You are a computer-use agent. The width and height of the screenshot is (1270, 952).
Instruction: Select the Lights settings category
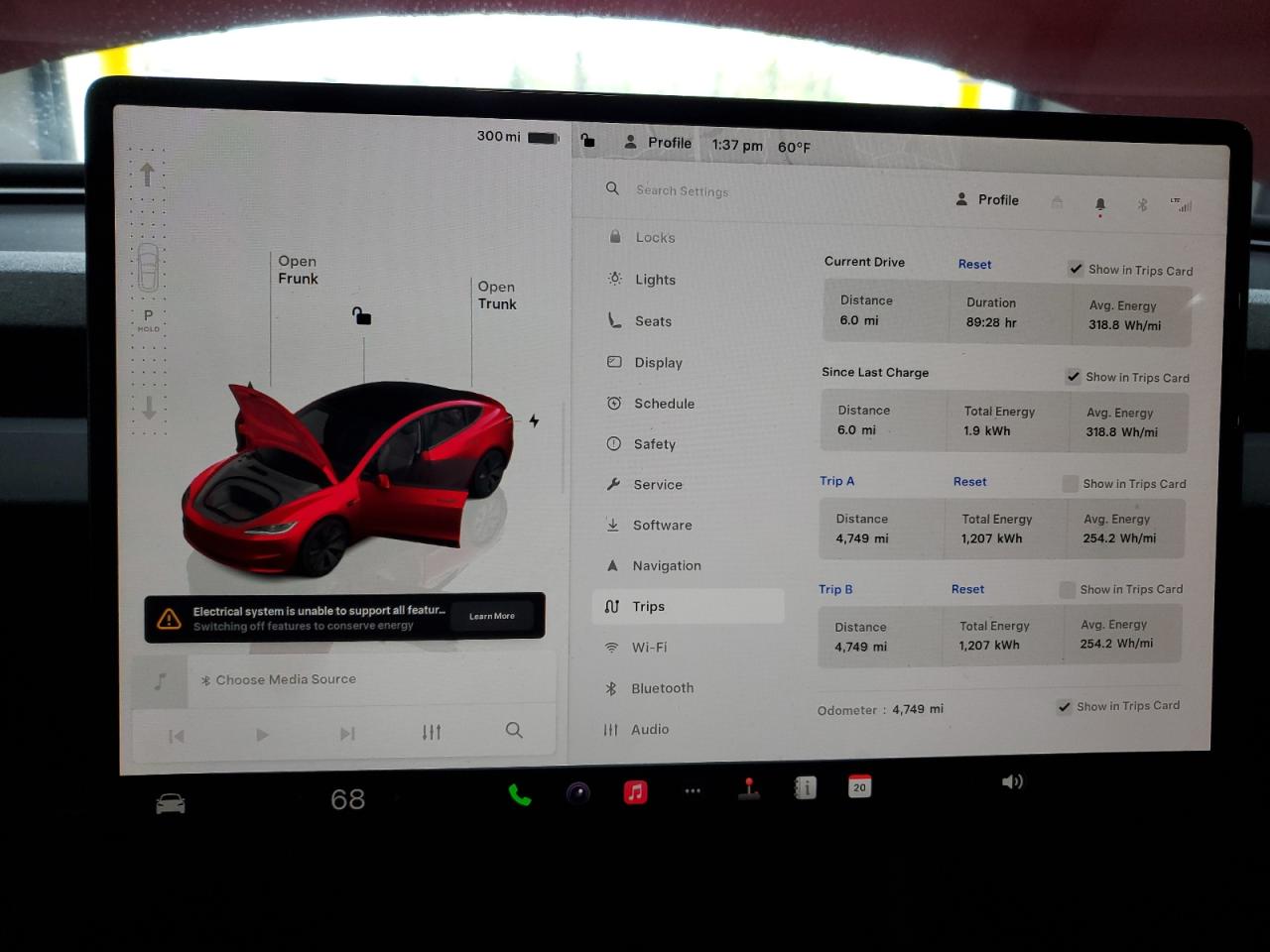(x=654, y=279)
